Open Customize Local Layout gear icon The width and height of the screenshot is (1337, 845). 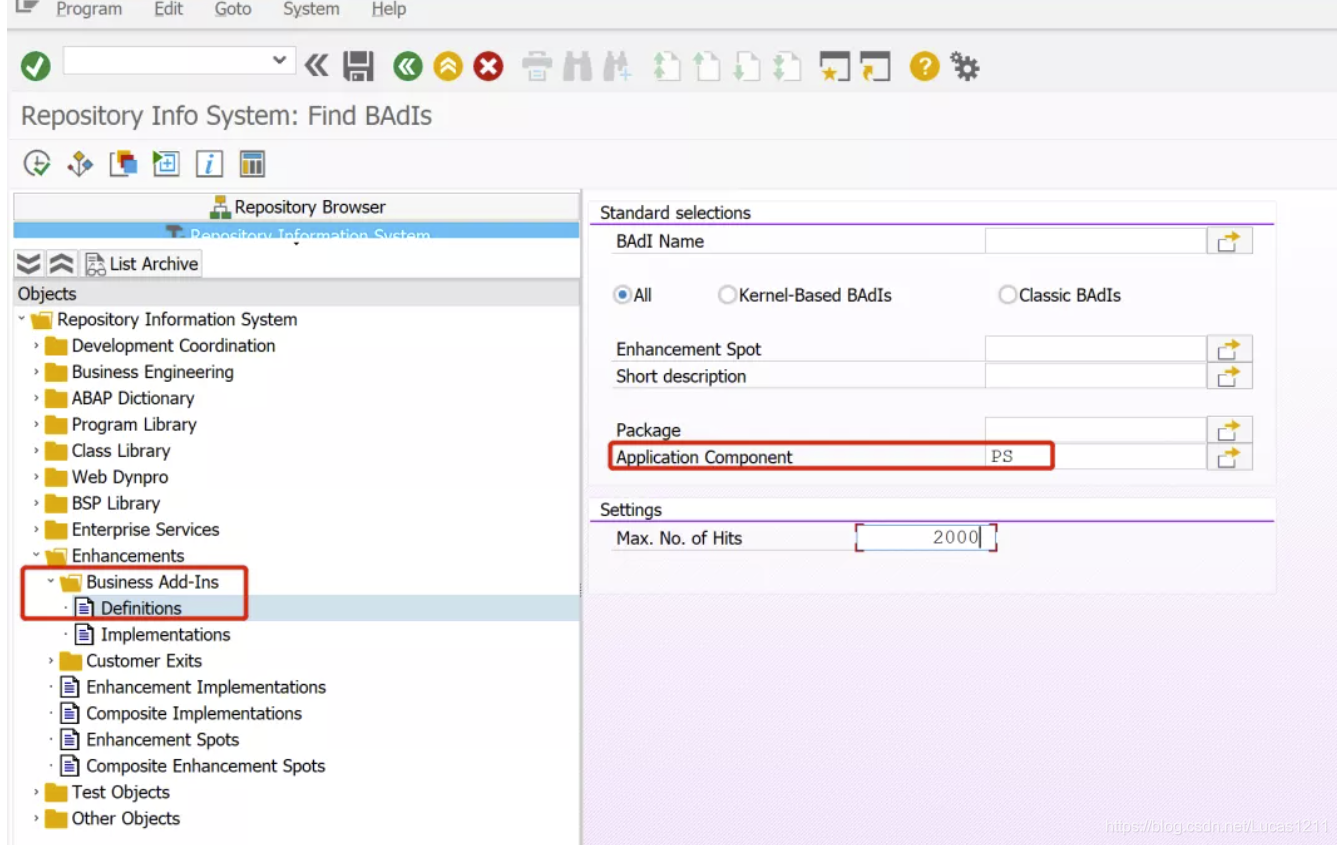[x=964, y=67]
